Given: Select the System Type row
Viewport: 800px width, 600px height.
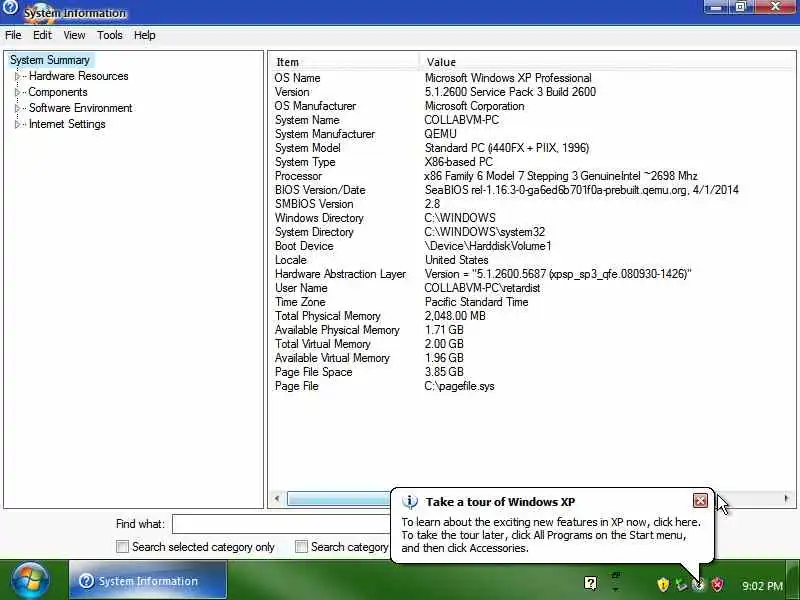Looking at the screenshot, I should click(532, 162).
